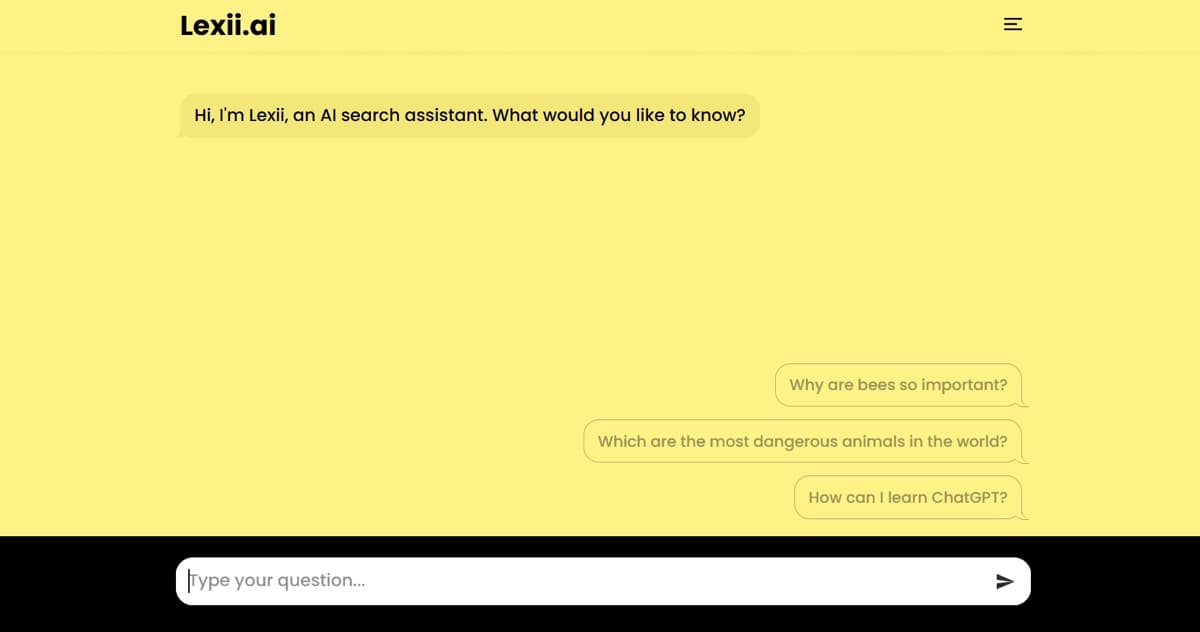Screen dimensions: 1200x632
Task: Submit question with the send arrow
Action: (1005, 581)
